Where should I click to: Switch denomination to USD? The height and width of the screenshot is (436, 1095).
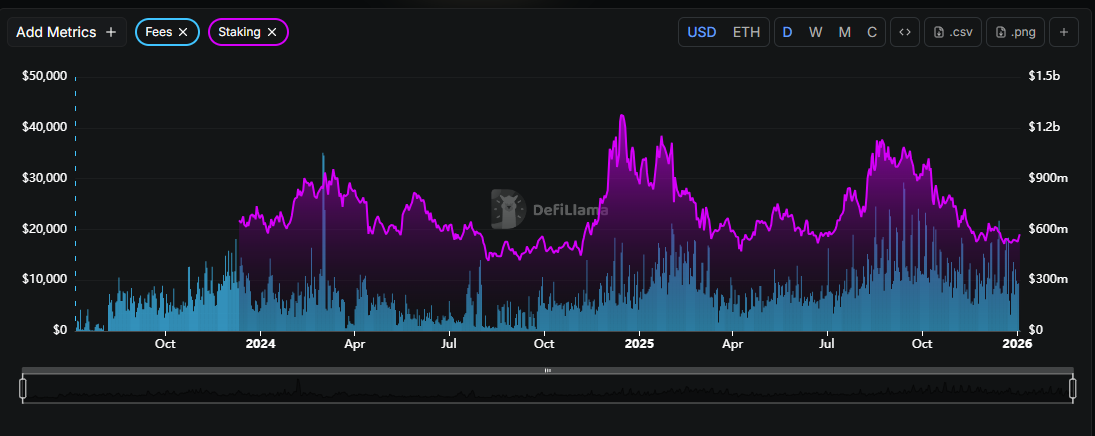(702, 32)
